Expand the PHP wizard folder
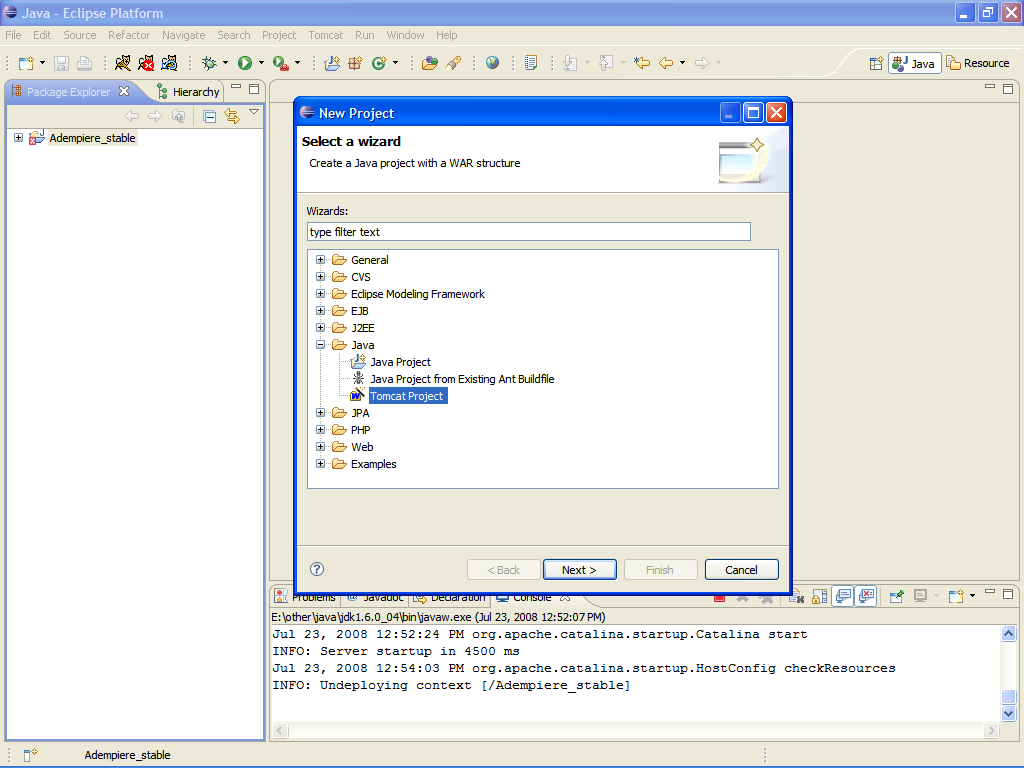This screenshot has width=1024, height=768. pyautogui.click(x=321, y=430)
